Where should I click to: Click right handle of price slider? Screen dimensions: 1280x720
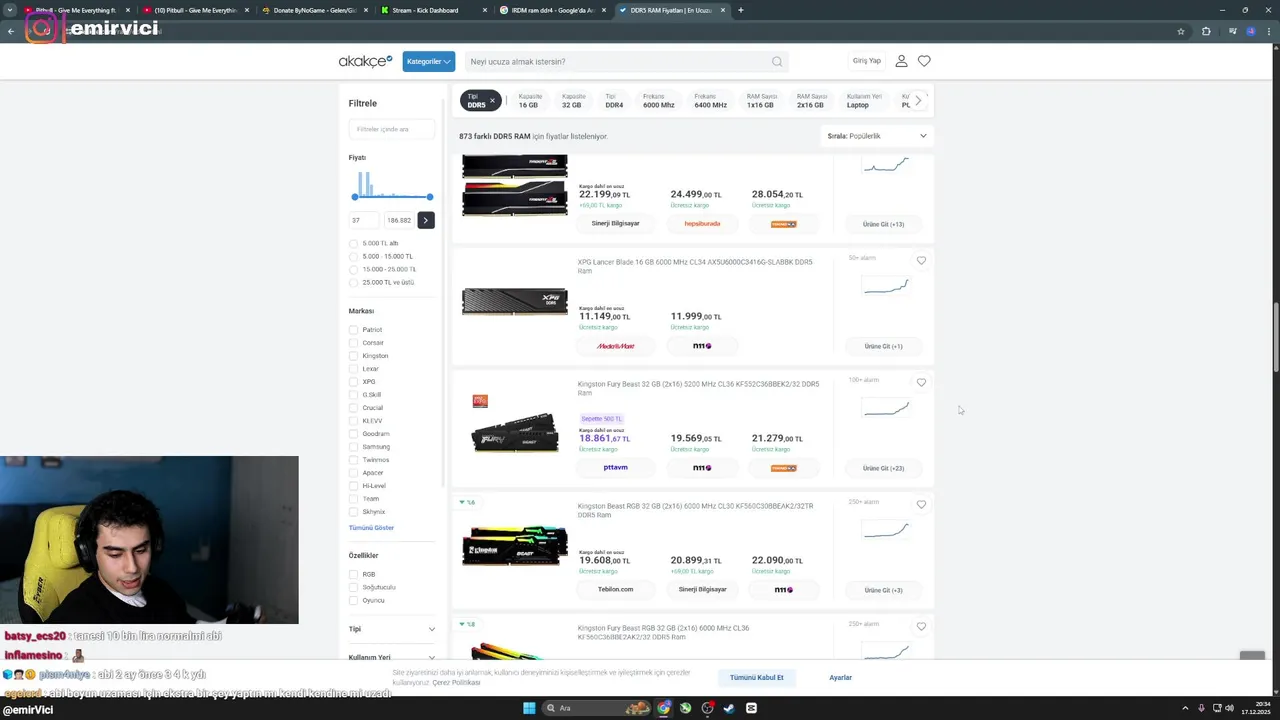tap(430, 197)
